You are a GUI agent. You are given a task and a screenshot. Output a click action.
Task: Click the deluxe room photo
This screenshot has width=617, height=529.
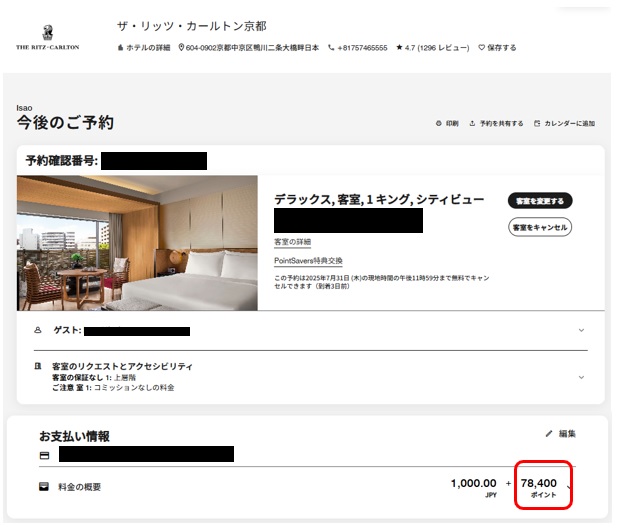pos(137,243)
